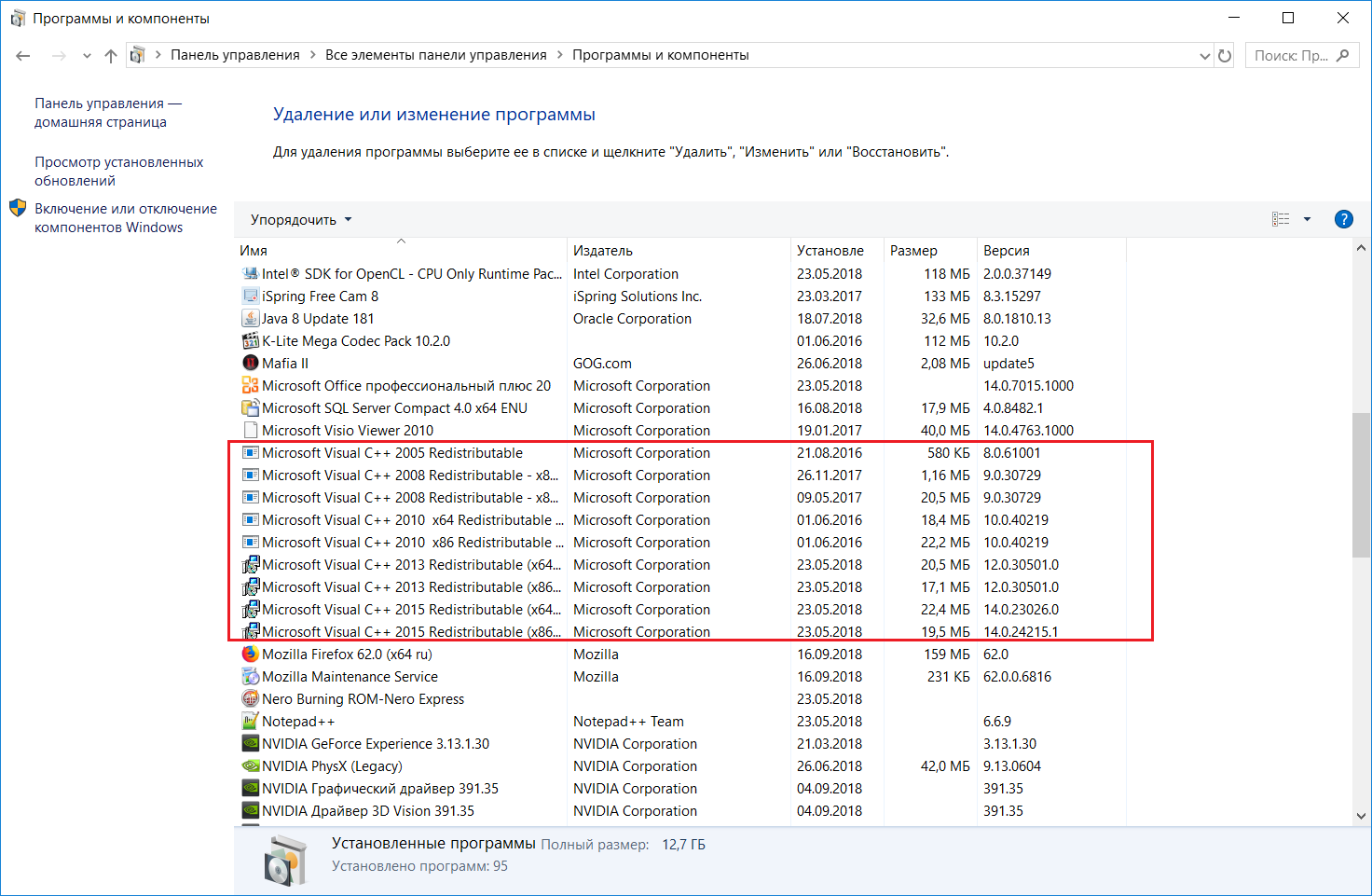Viewport: 1372px width, 896px height.
Task: Sort by the Размер column header
Action: [x=930, y=251]
